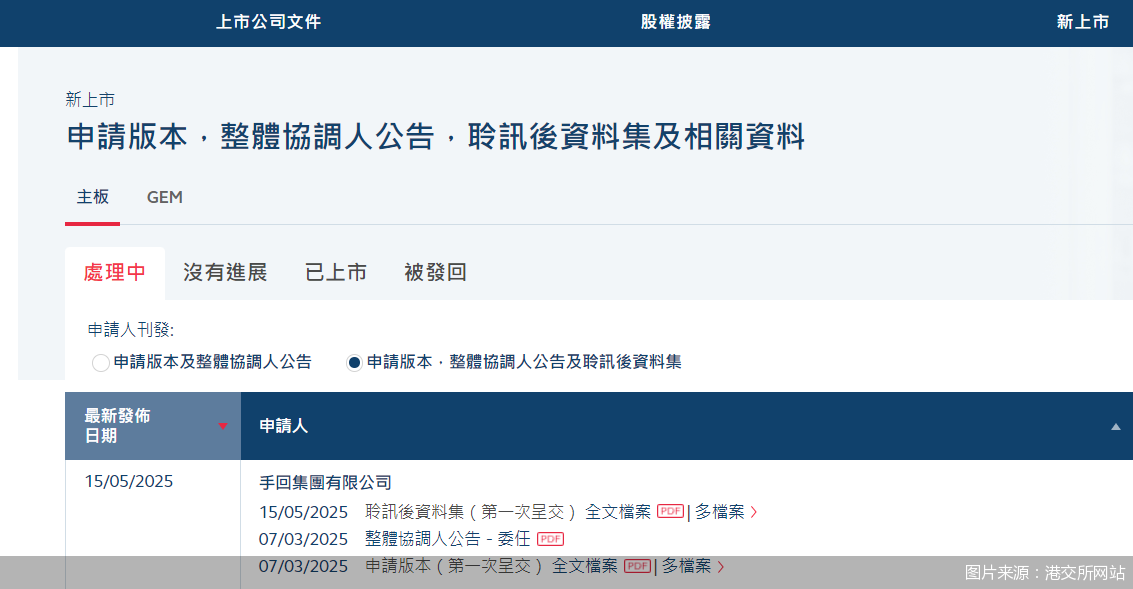The image size is (1133, 589).
Task: Click the applicant link 手回集團有限公司
Action: (x=324, y=481)
